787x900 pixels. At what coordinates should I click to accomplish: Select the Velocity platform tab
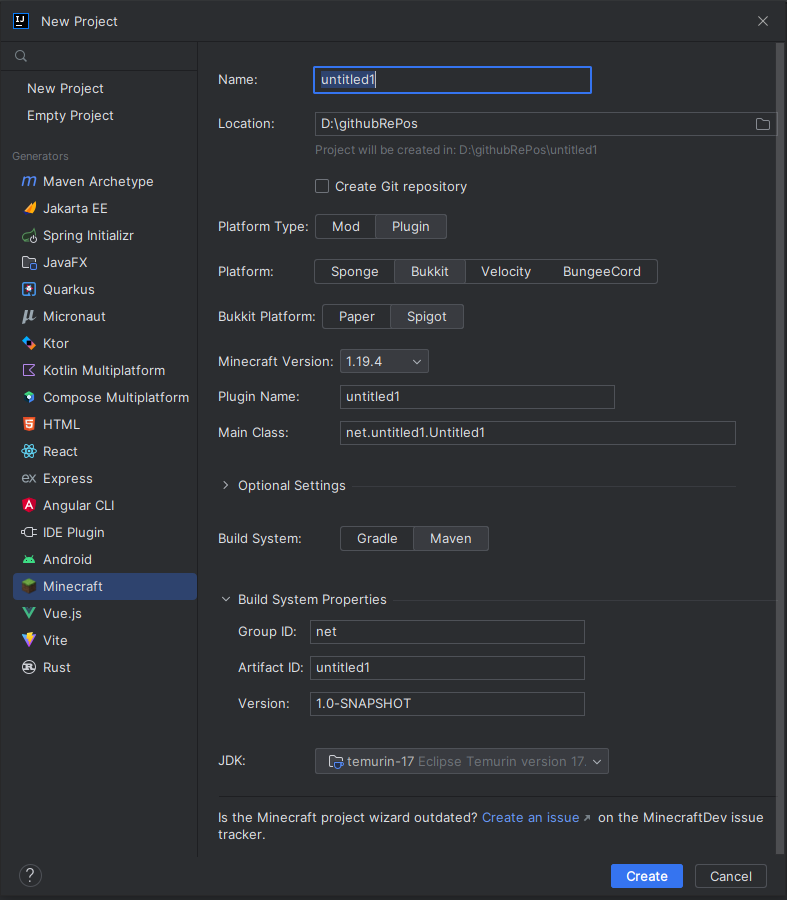point(505,271)
